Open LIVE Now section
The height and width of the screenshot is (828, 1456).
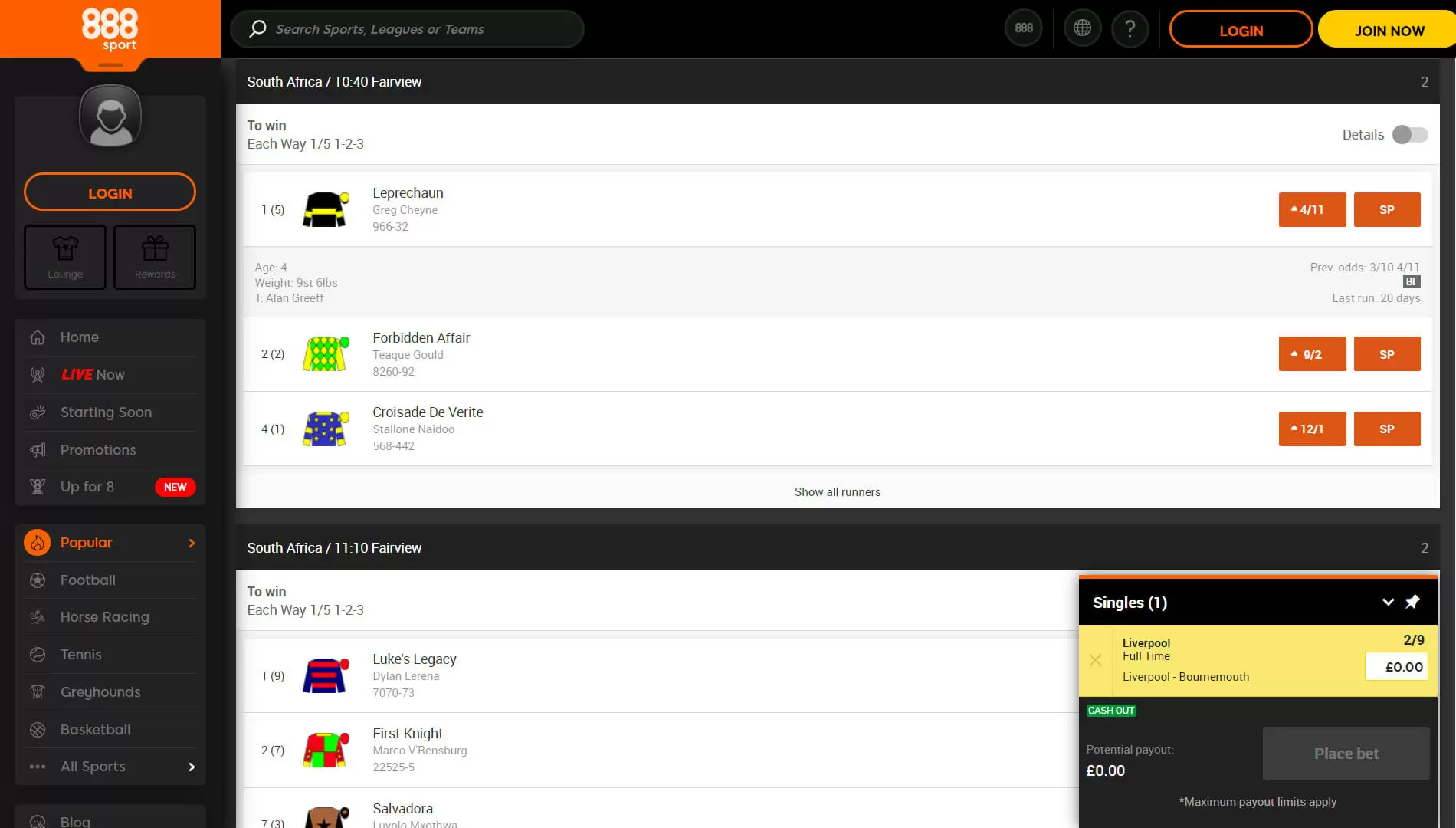[x=93, y=375]
